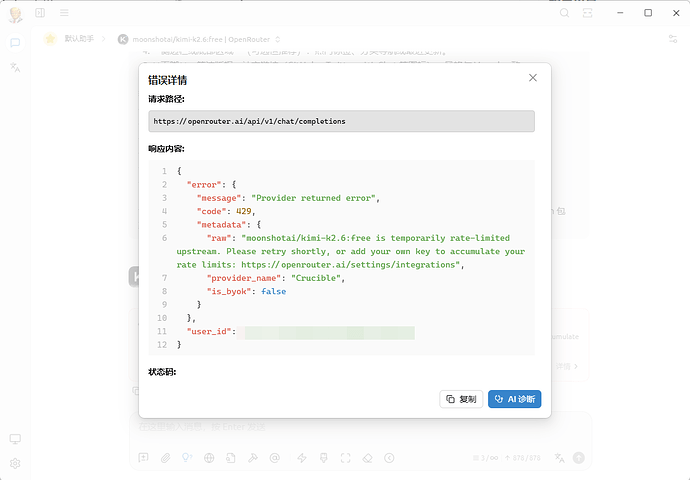The width and height of the screenshot is (690, 480).
Task: Minimize the application window
Action: [x=620, y=13]
